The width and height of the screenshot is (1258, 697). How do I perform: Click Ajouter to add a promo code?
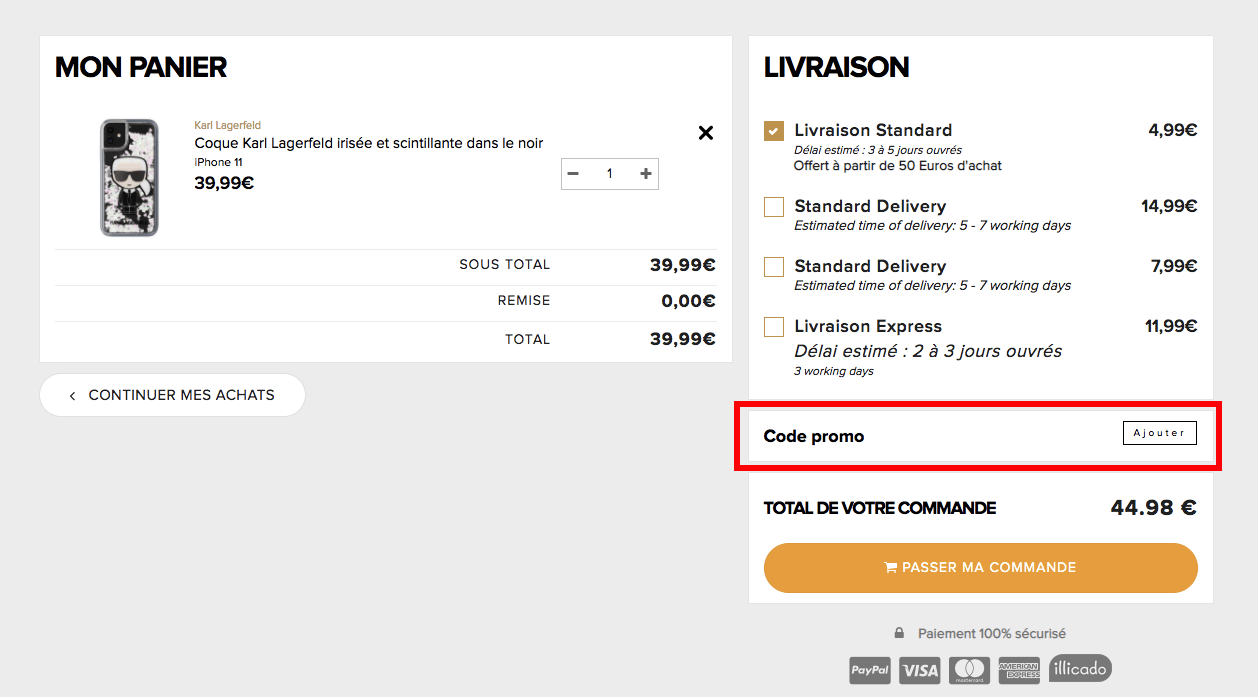pos(1160,433)
